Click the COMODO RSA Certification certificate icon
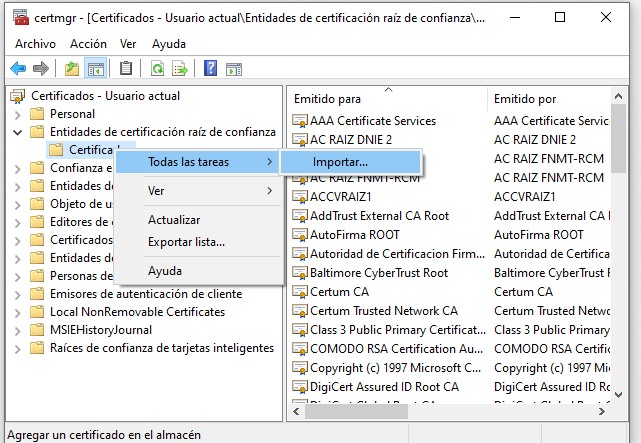Viewport: 641px width, 443px height. tap(300, 349)
